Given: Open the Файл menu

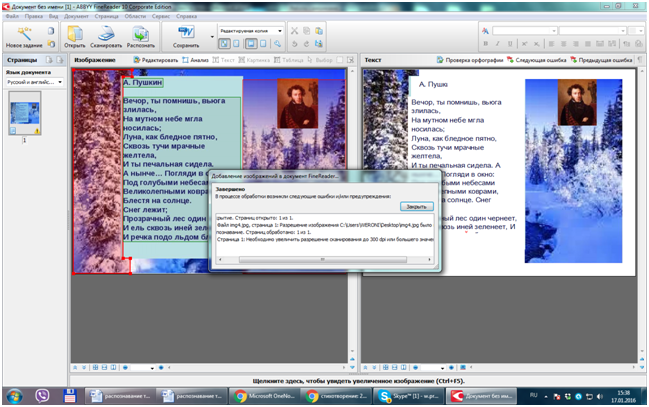Looking at the screenshot, I should click(x=12, y=16).
